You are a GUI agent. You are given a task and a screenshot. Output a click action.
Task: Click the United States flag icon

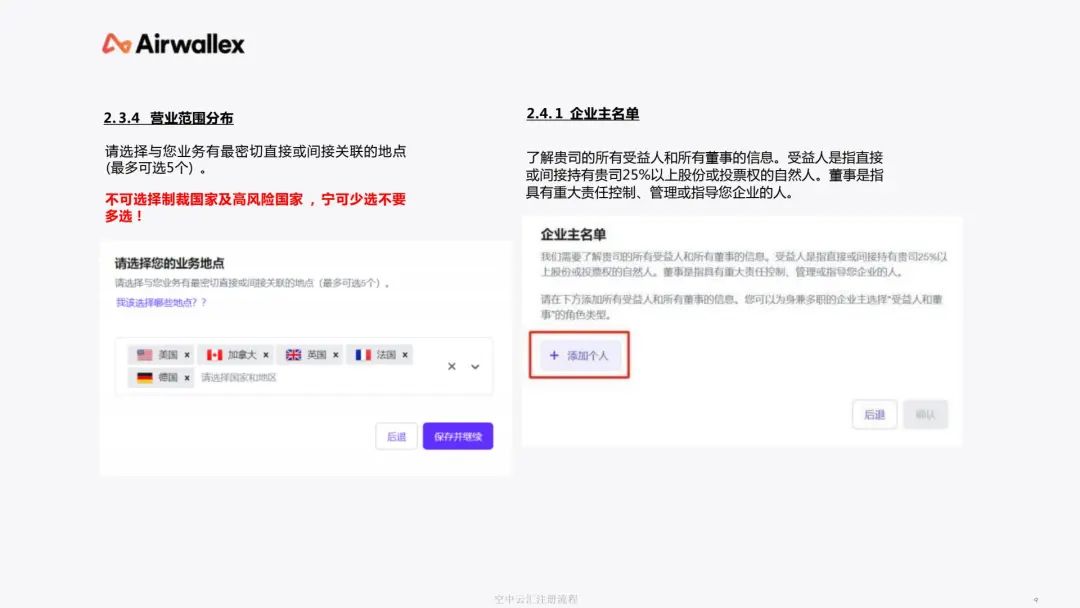point(145,355)
